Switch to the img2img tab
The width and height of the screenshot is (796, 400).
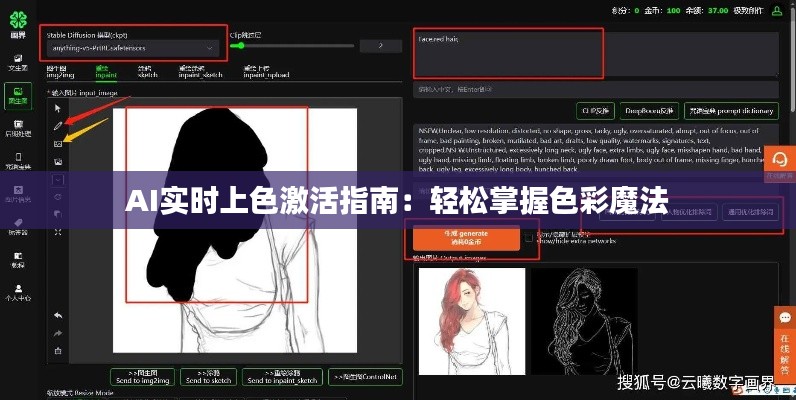point(59,72)
